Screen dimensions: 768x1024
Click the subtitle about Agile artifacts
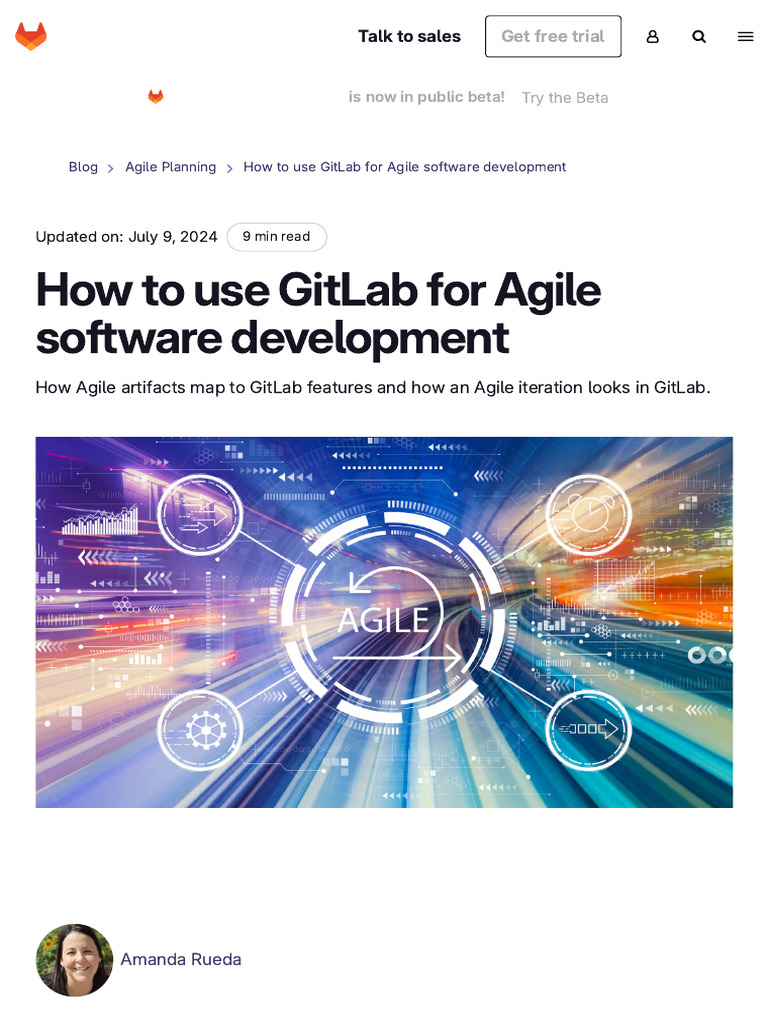pos(373,388)
